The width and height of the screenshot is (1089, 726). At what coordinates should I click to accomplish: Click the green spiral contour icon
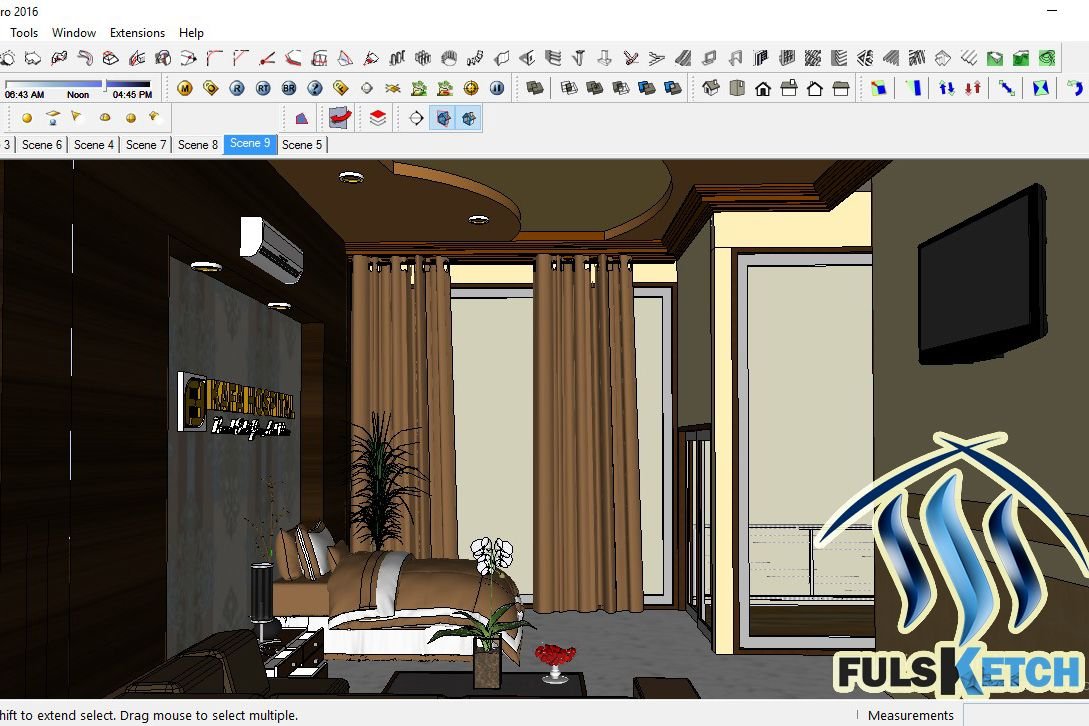[x=1047, y=58]
